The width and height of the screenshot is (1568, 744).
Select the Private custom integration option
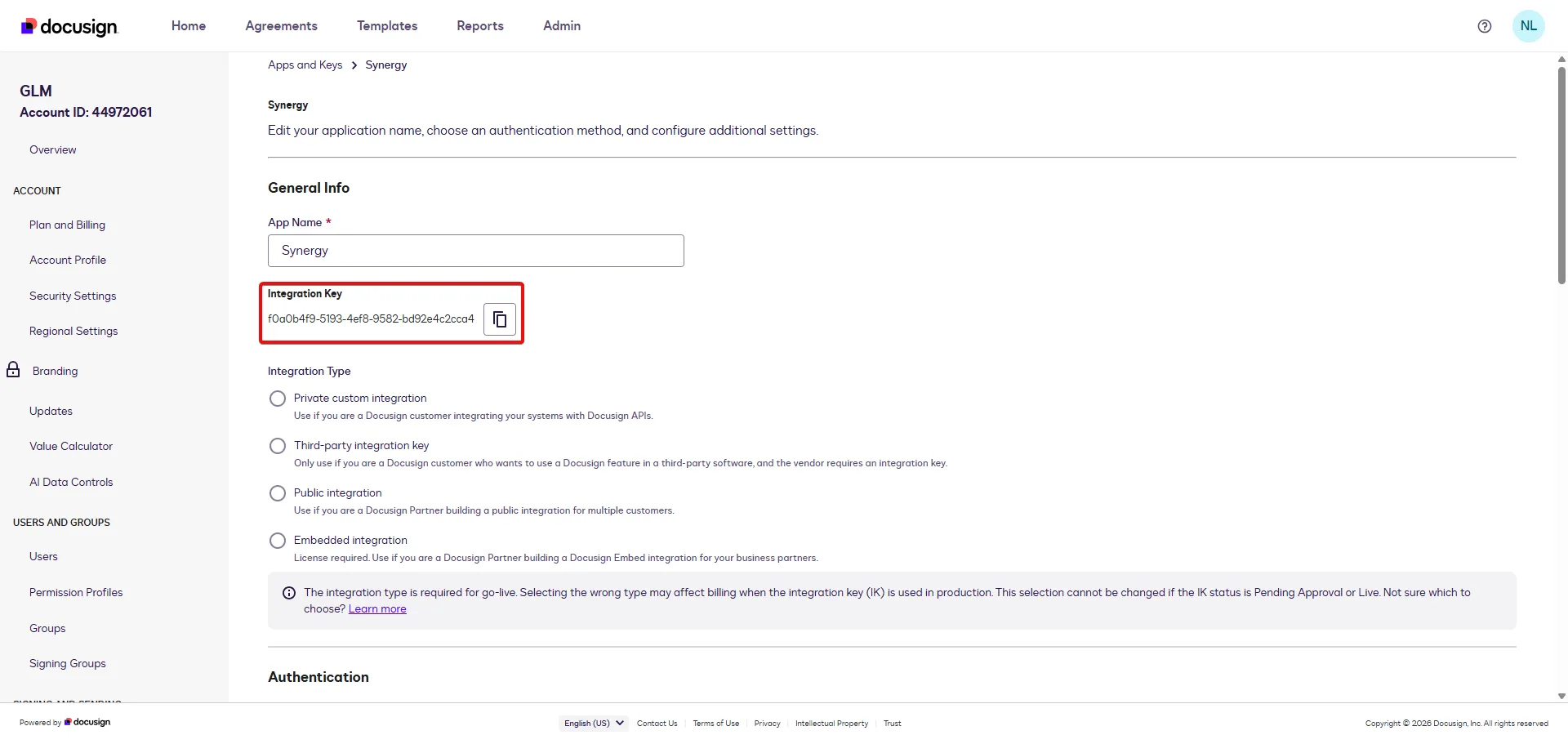point(277,398)
